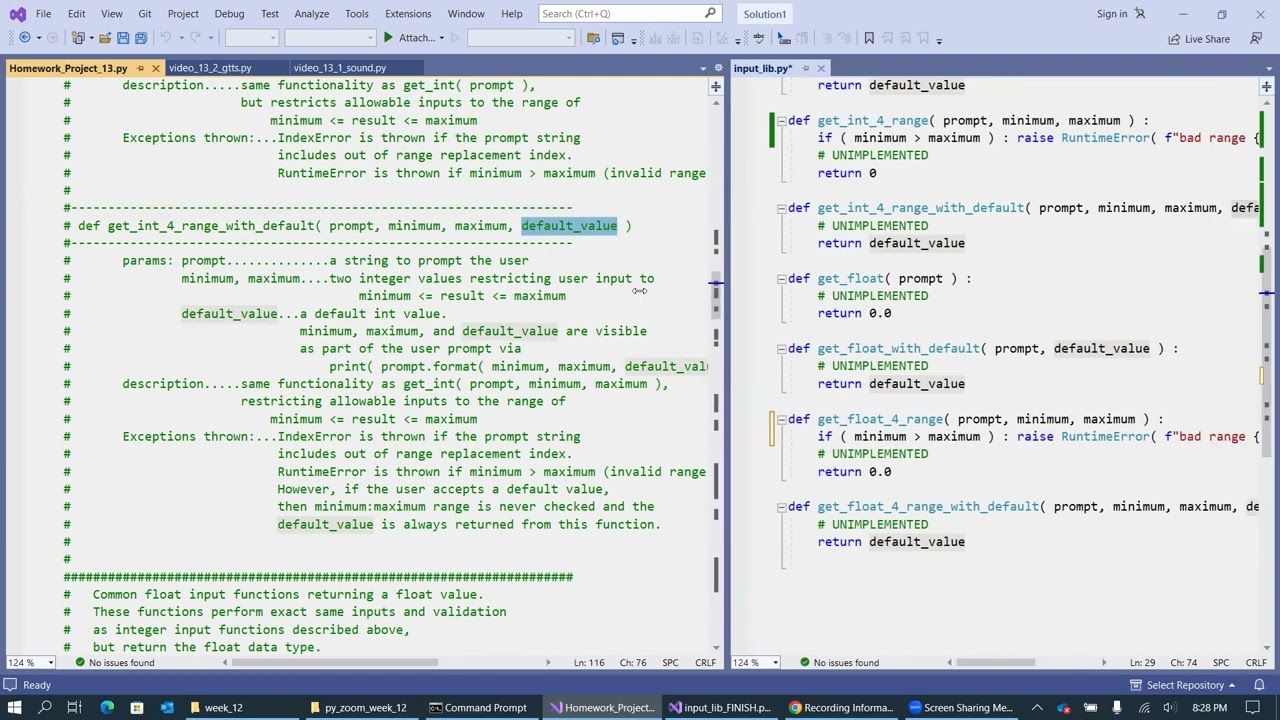Close the input_lib.py tab

tap(821, 68)
